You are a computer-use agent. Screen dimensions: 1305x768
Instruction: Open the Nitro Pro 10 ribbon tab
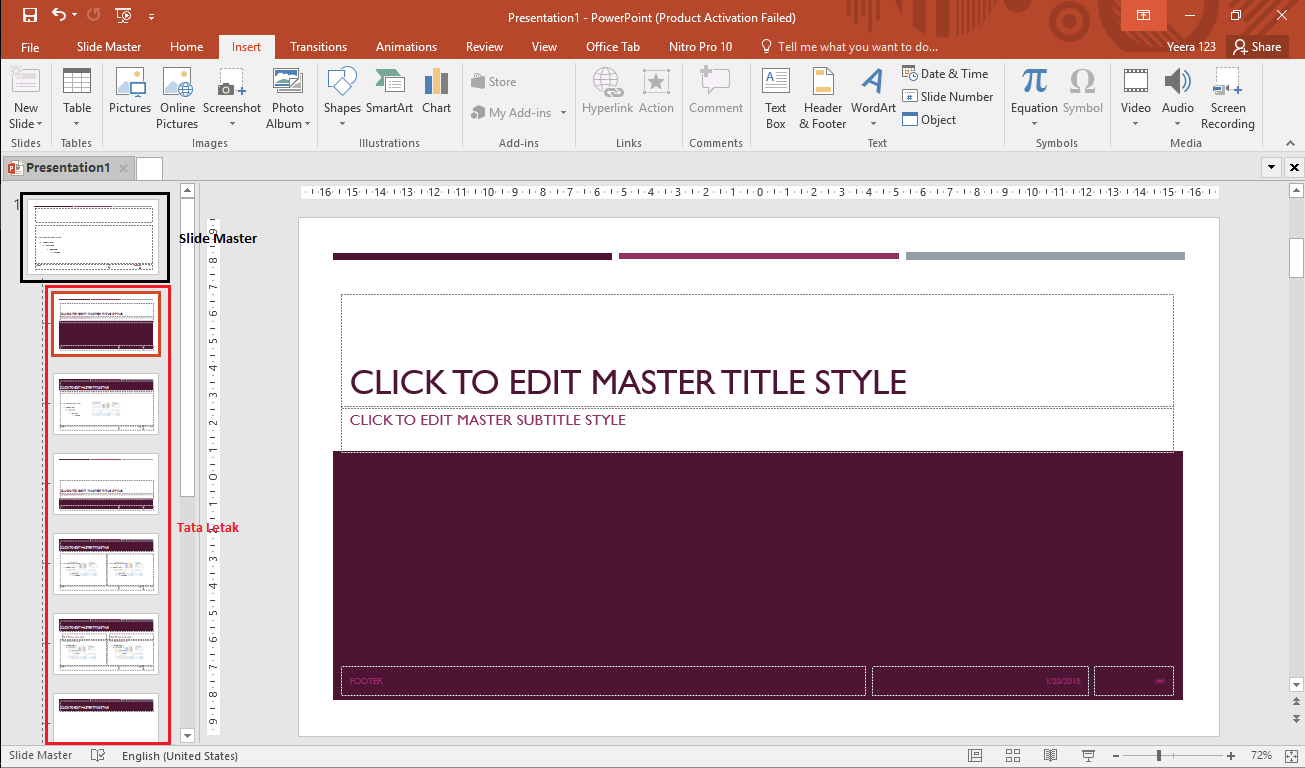click(x=700, y=46)
